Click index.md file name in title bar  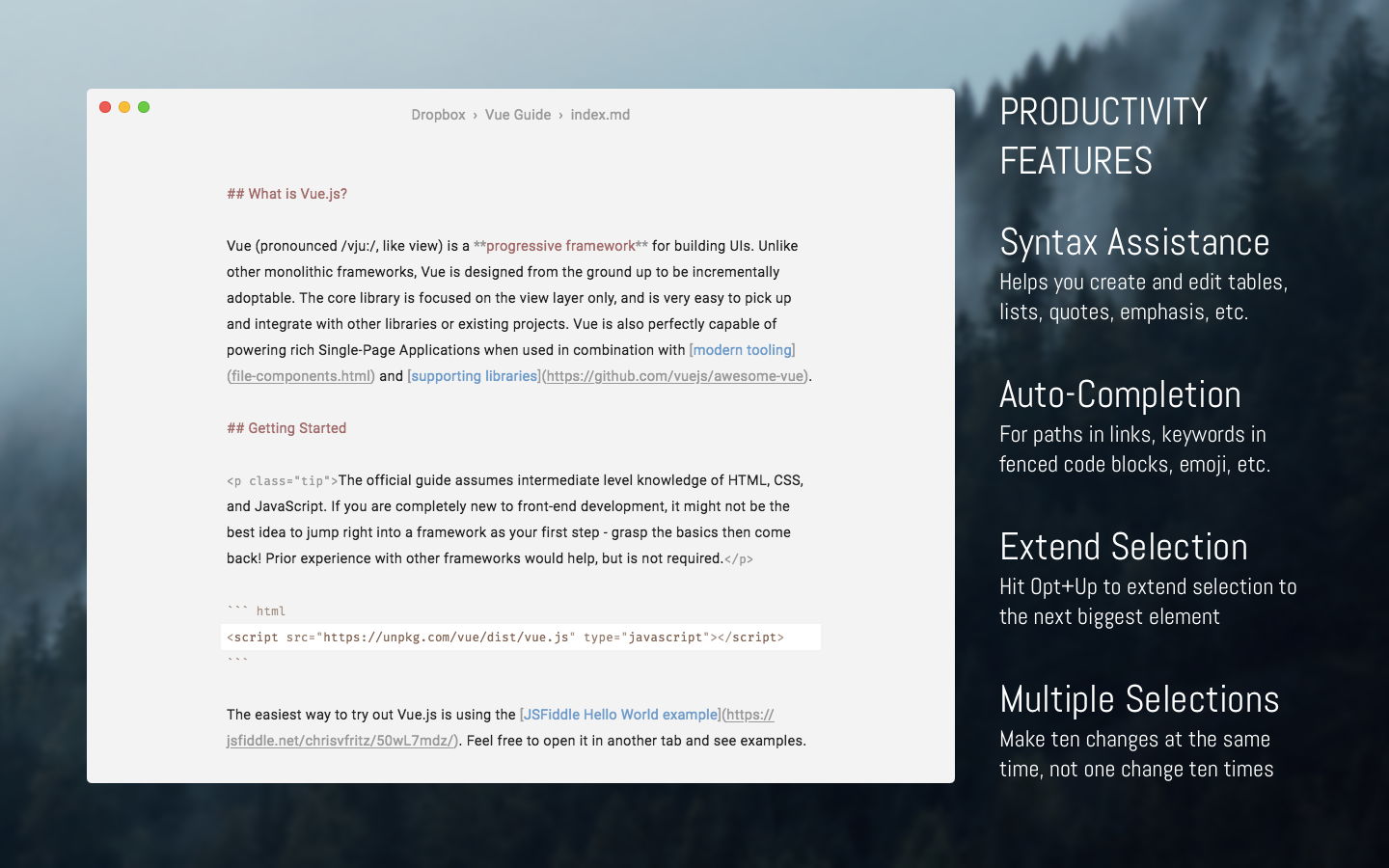[600, 115]
